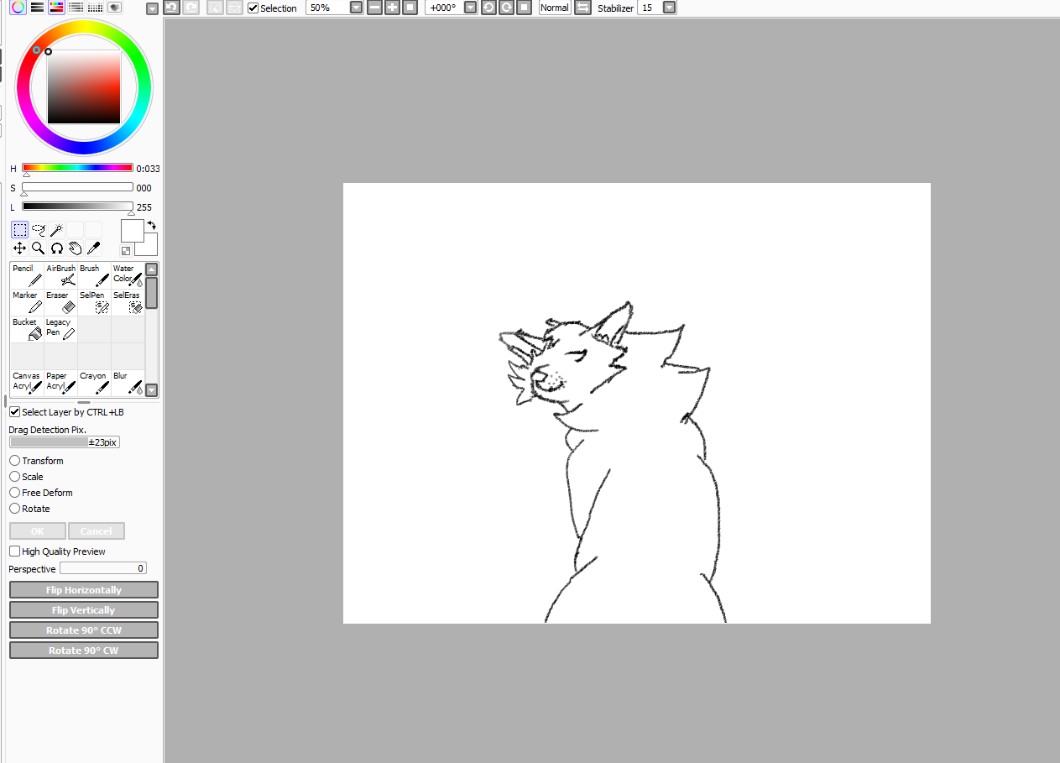This screenshot has height=763, width=1060.
Task: Select the Free Deform radio option
Action: (x=15, y=493)
